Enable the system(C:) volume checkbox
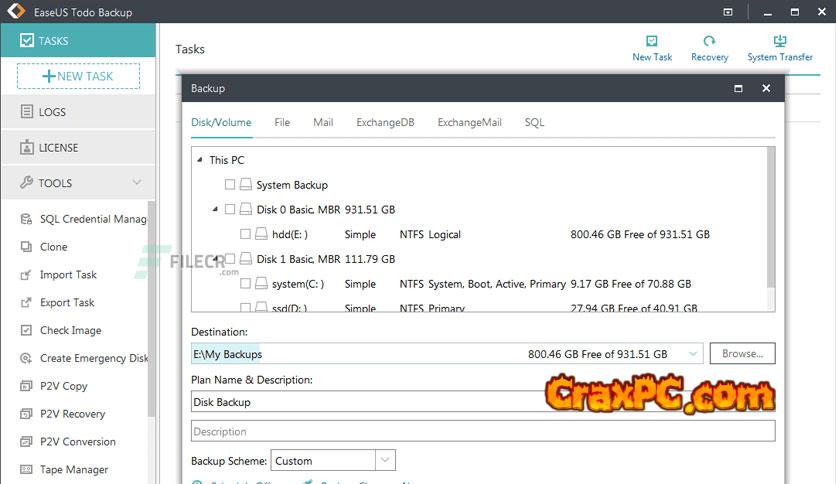836x484 pixels. 246,284
